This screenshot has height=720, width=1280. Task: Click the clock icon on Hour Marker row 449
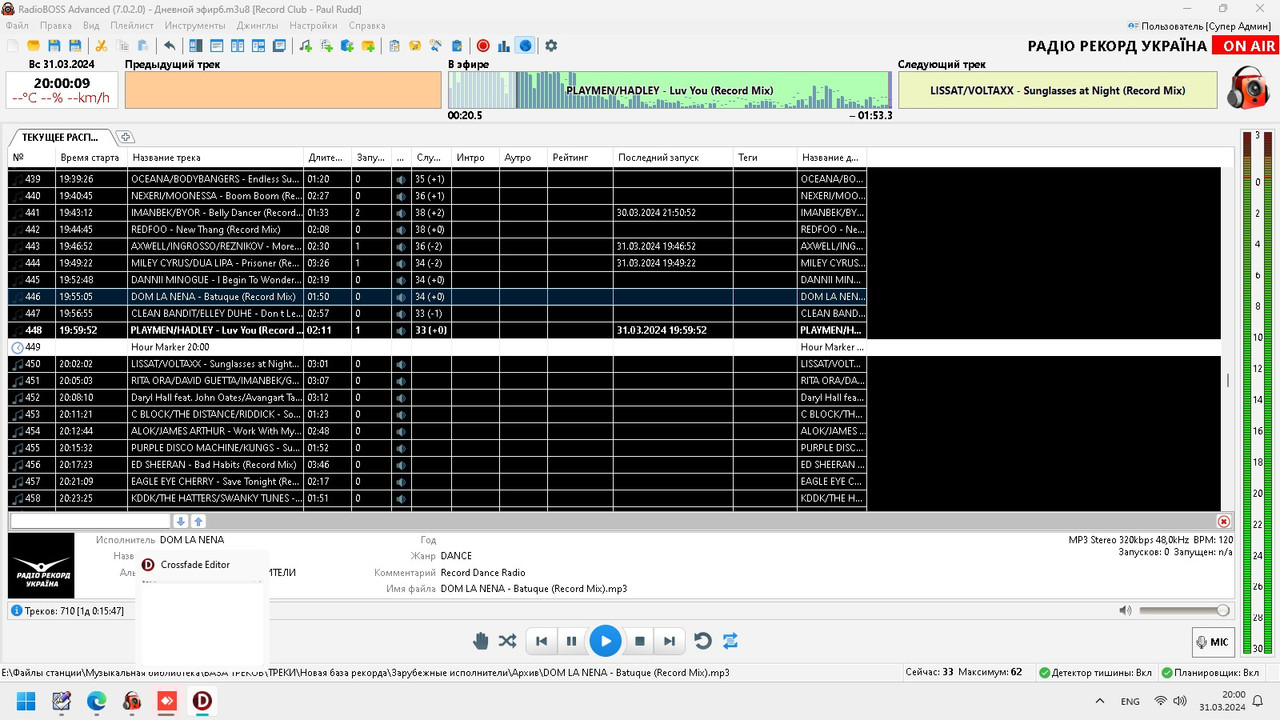click(x=17, y=347)
